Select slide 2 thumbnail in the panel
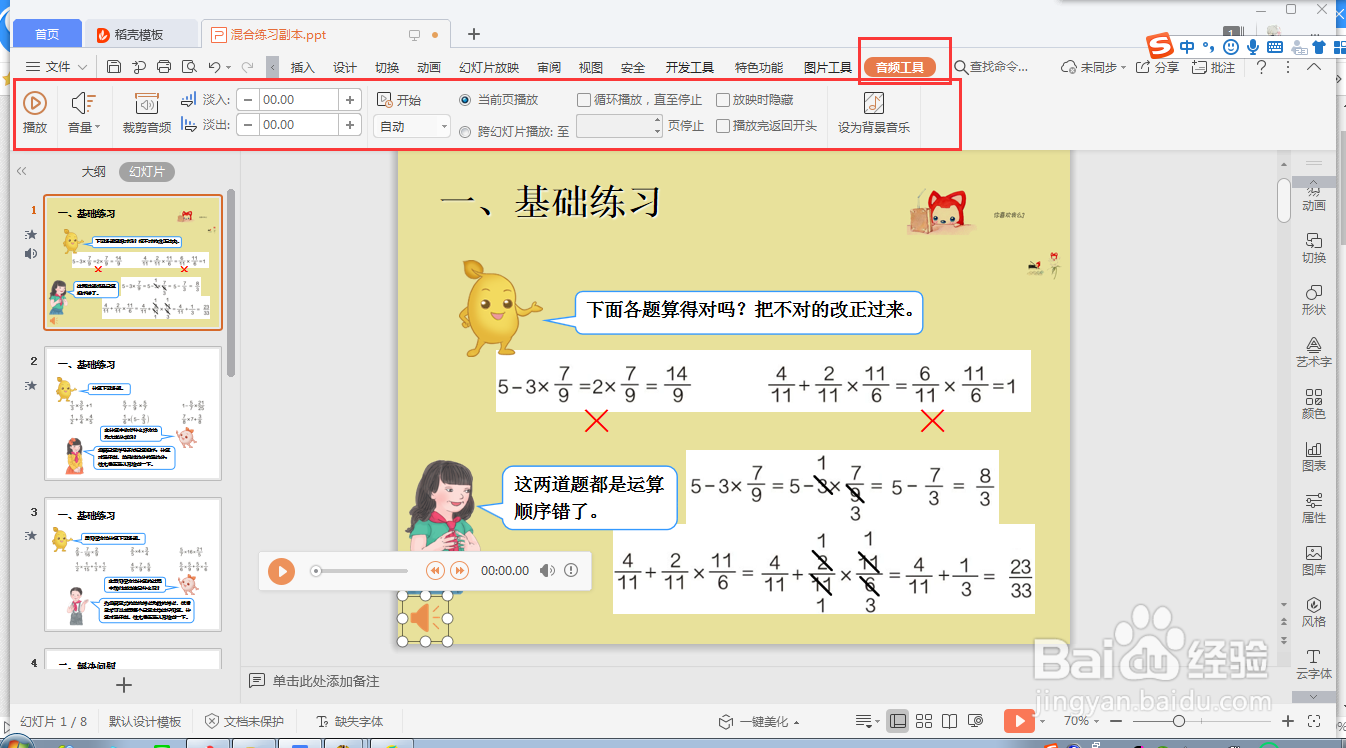 point(133,413)
